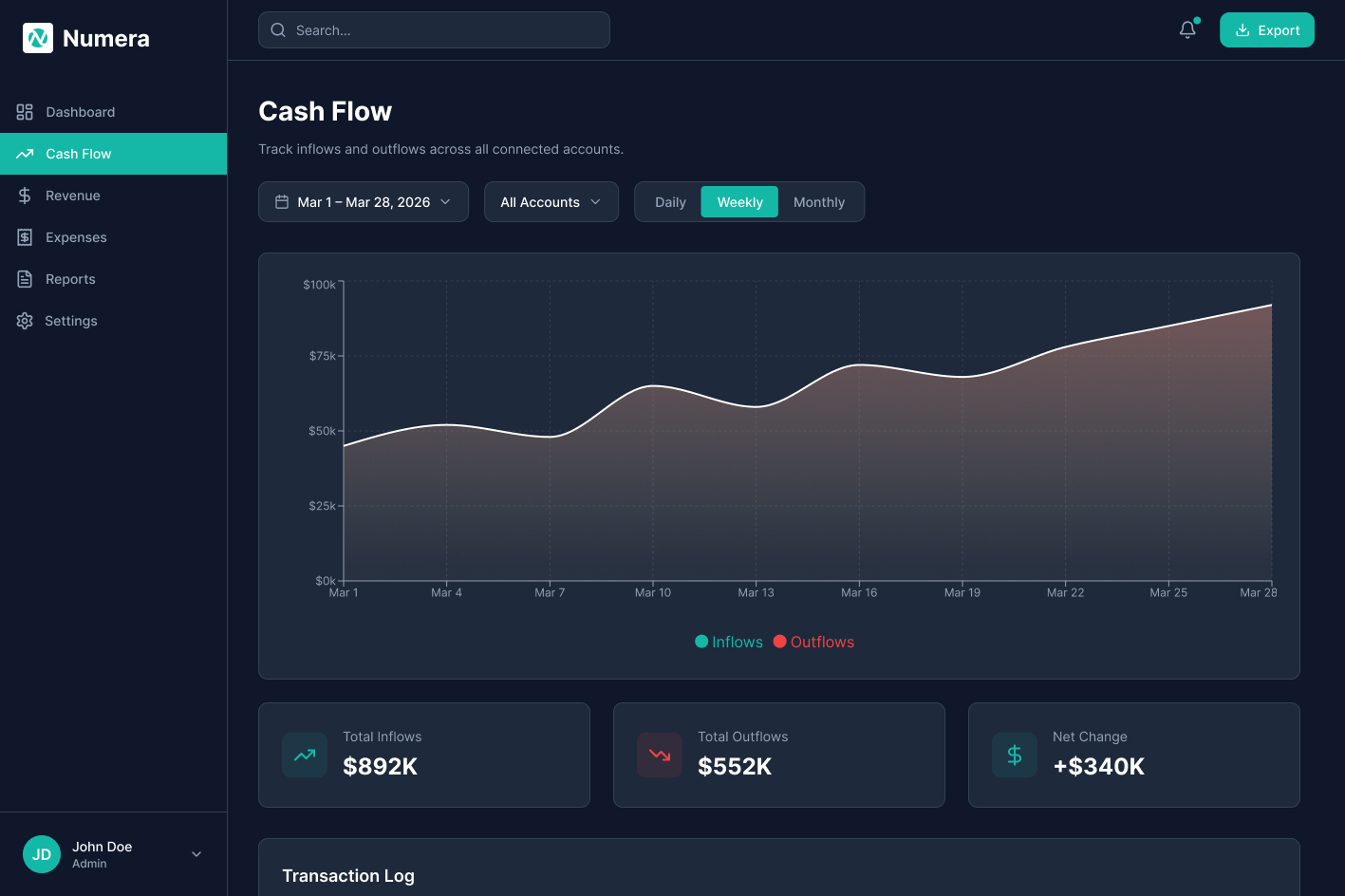Click the John Doe profile name
Screen dimensions: 1345x896
tap(103, 847)
